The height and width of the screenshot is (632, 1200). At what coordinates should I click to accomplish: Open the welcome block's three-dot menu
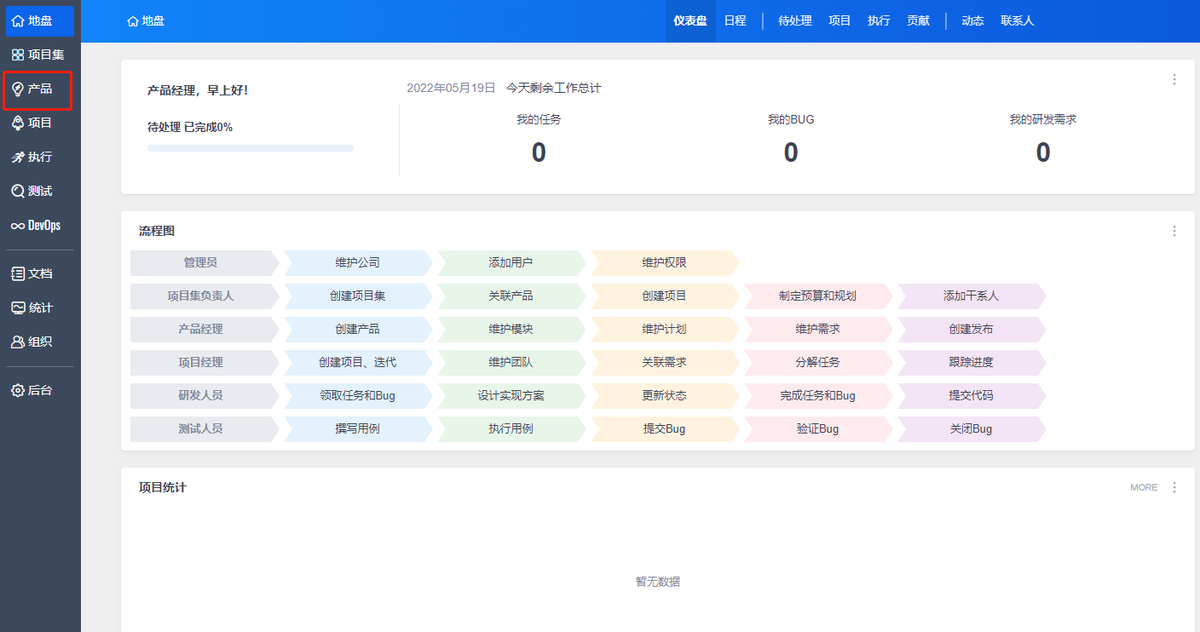click(x=1174, y=80)
